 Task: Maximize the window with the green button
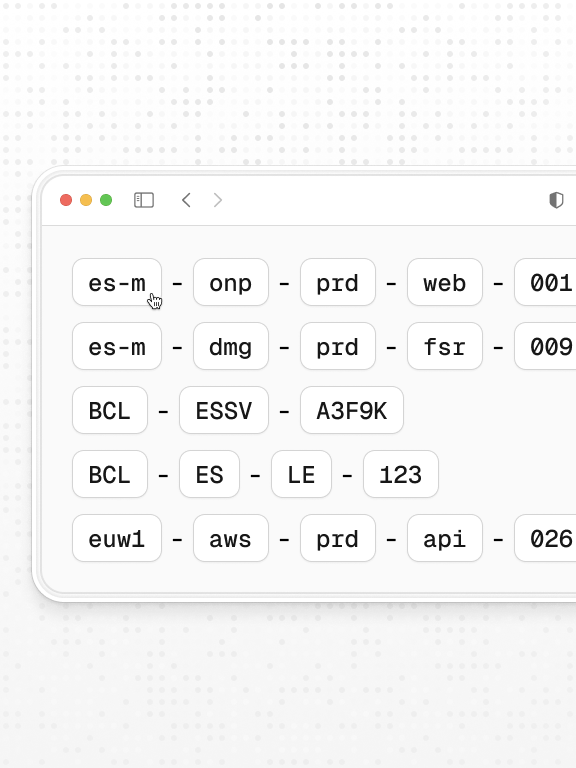(x=106, y=200)
